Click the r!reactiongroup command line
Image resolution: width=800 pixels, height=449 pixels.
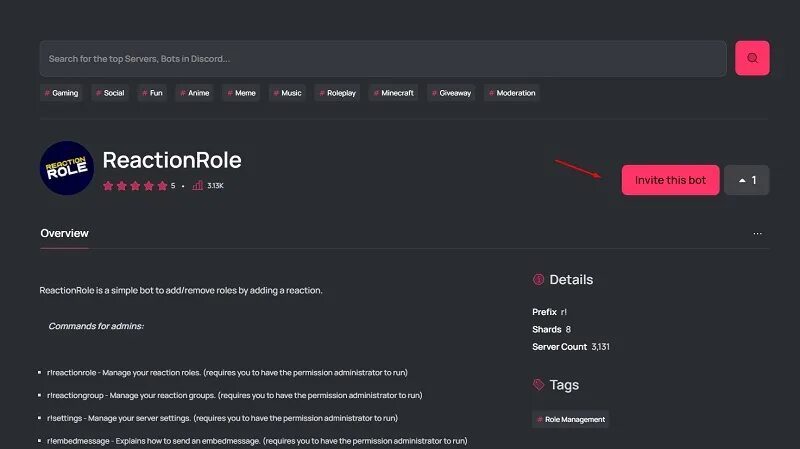[235, 395]
